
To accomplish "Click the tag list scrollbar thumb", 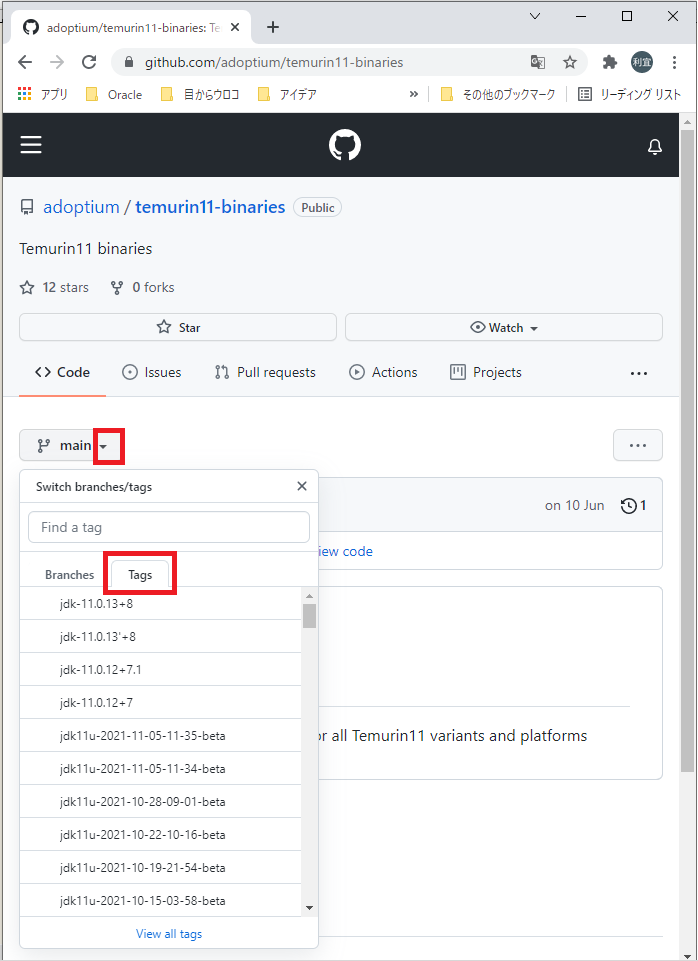I will pos(309,616).
